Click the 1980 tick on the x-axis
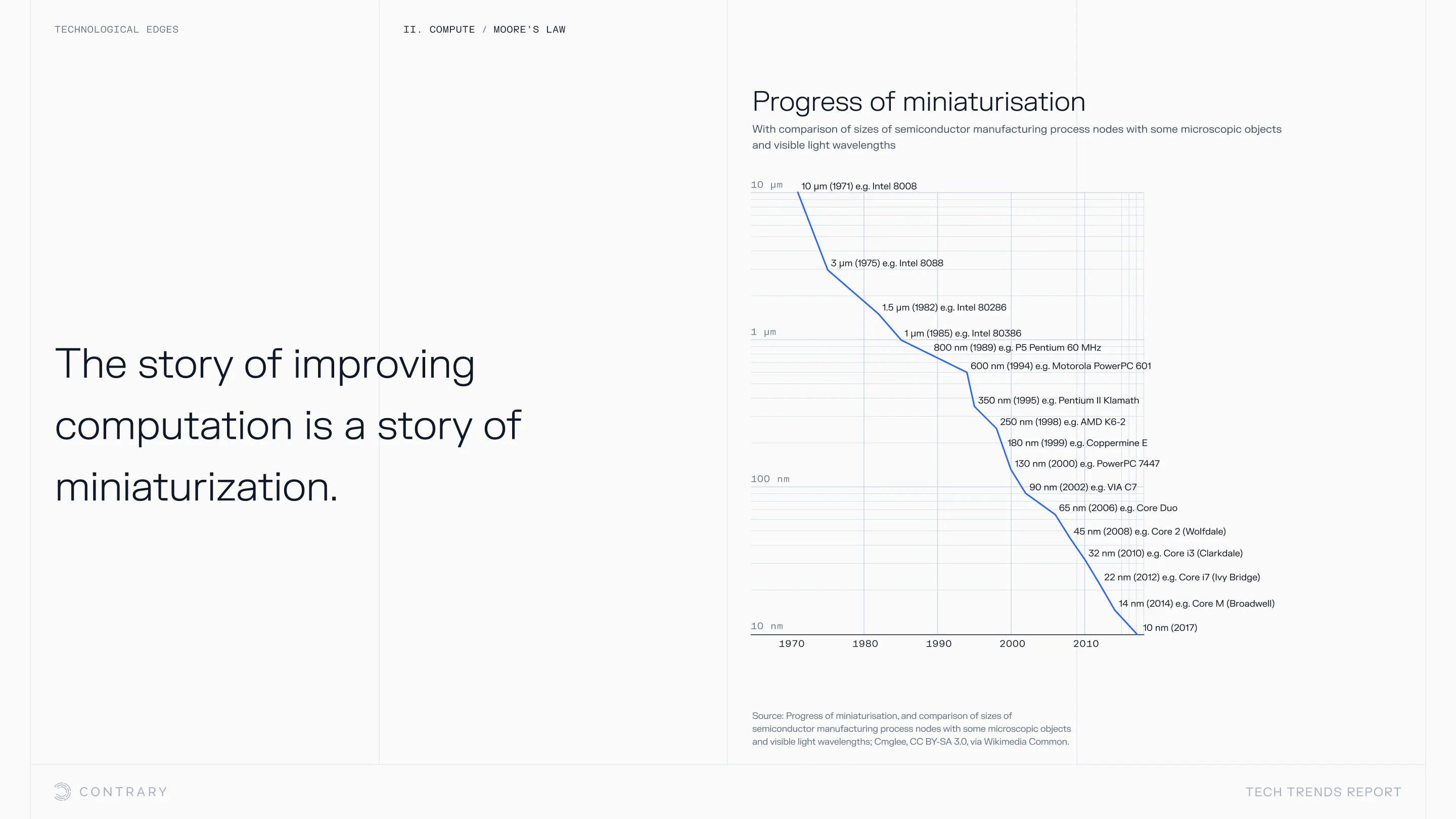The image size is (1456, 819). click(x=865, y=644)
